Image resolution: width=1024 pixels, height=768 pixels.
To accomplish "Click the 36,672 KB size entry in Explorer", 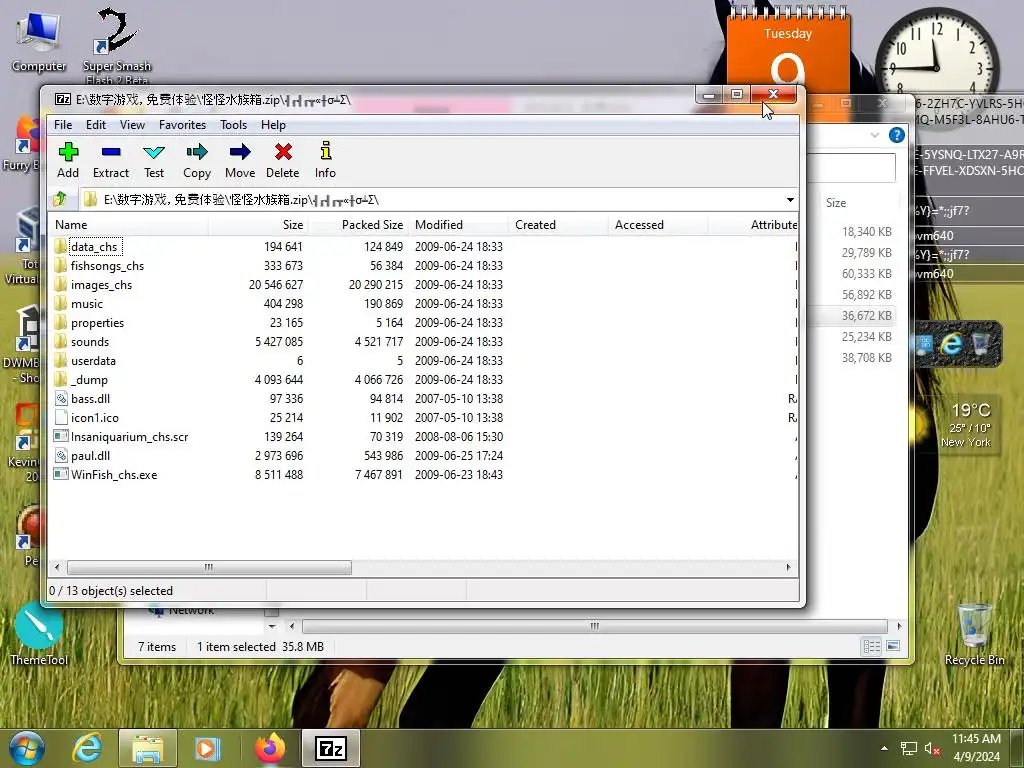I will tap(867, 315).
